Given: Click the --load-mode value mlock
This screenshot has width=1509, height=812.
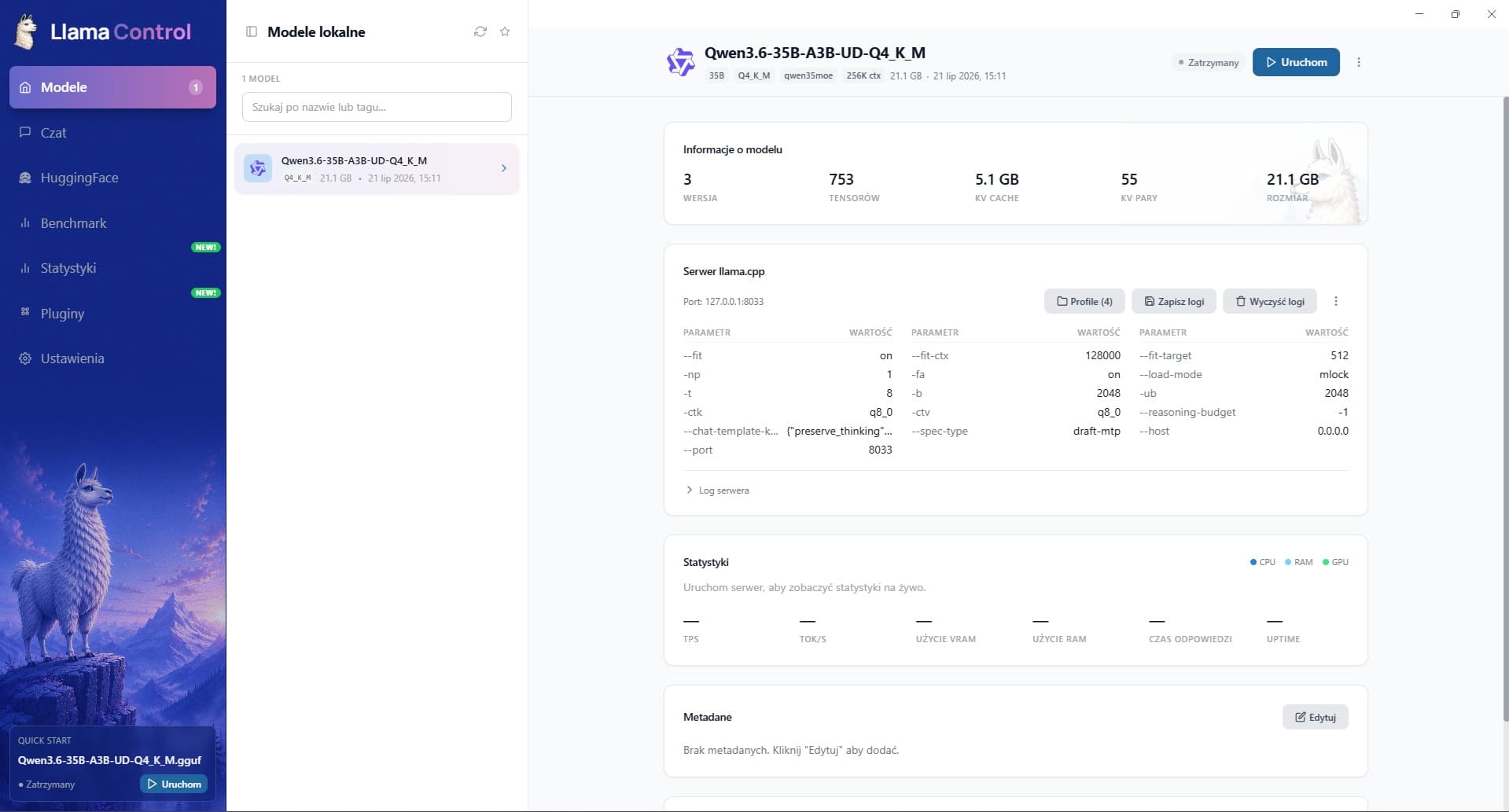Looking at the screenshot, I should 1334,374.
